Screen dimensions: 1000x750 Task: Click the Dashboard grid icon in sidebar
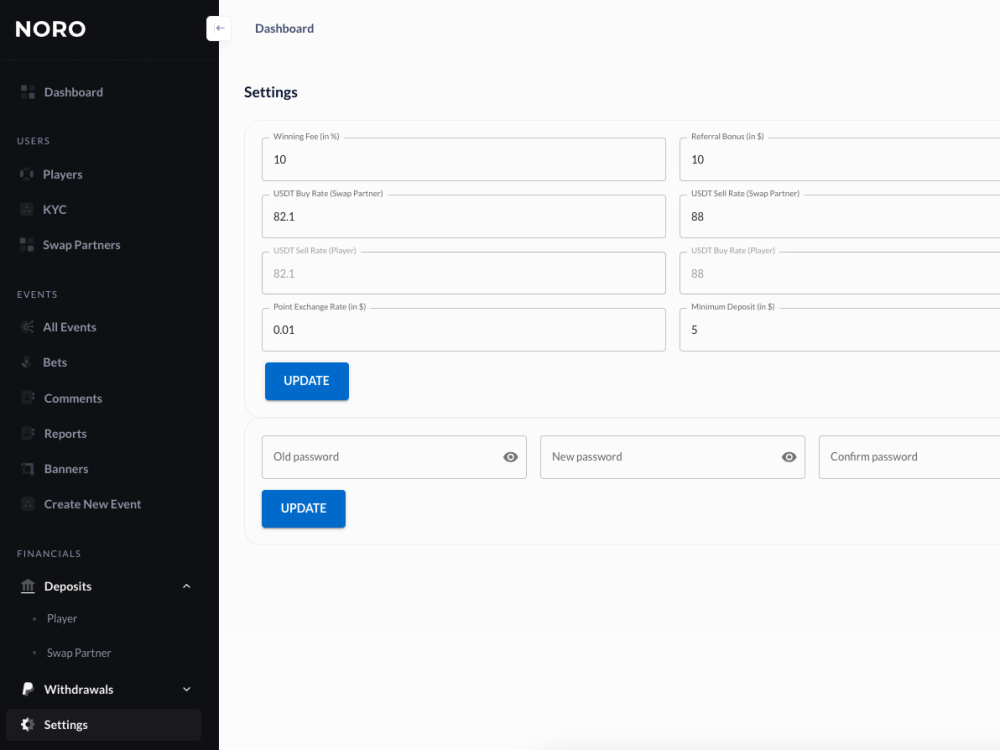coord(27,92)
